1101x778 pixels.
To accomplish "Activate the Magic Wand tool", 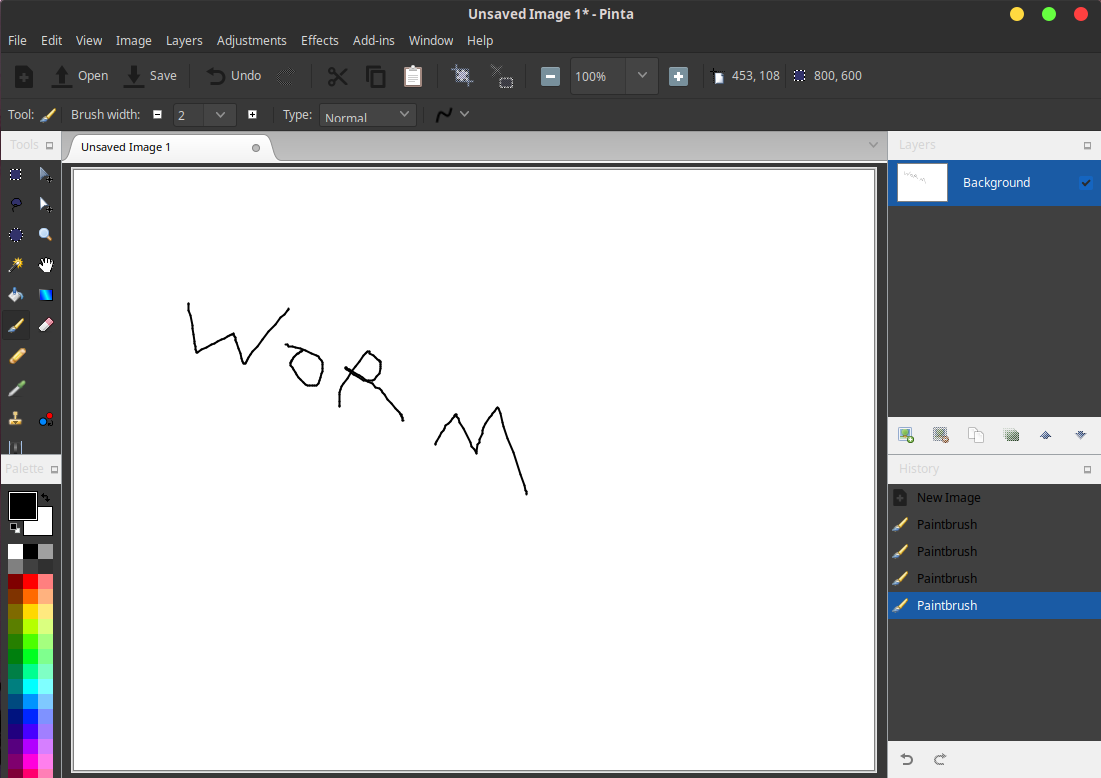I will tap(15, 265).
